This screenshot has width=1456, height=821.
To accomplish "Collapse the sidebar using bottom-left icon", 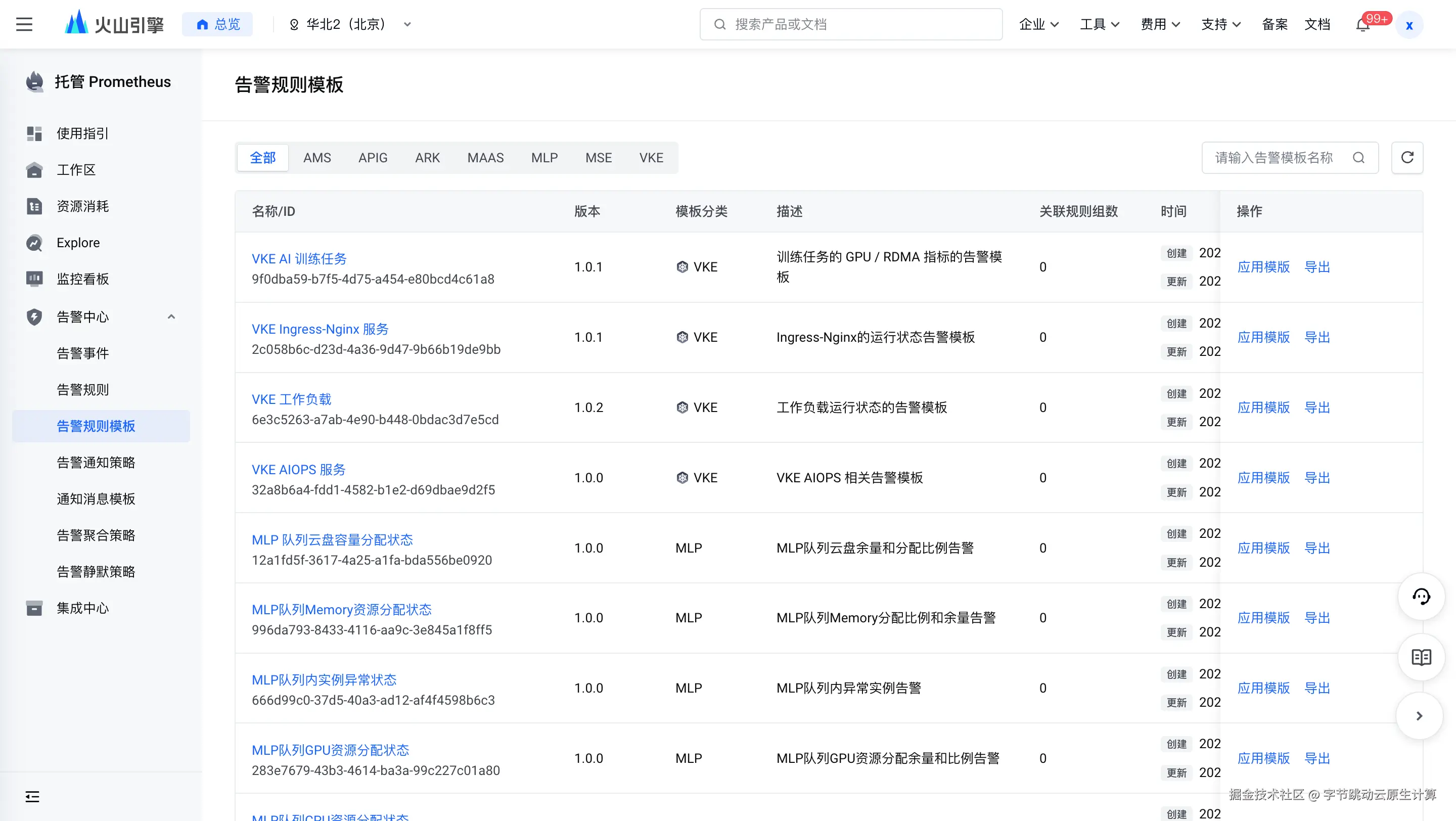I will [32, 797].
